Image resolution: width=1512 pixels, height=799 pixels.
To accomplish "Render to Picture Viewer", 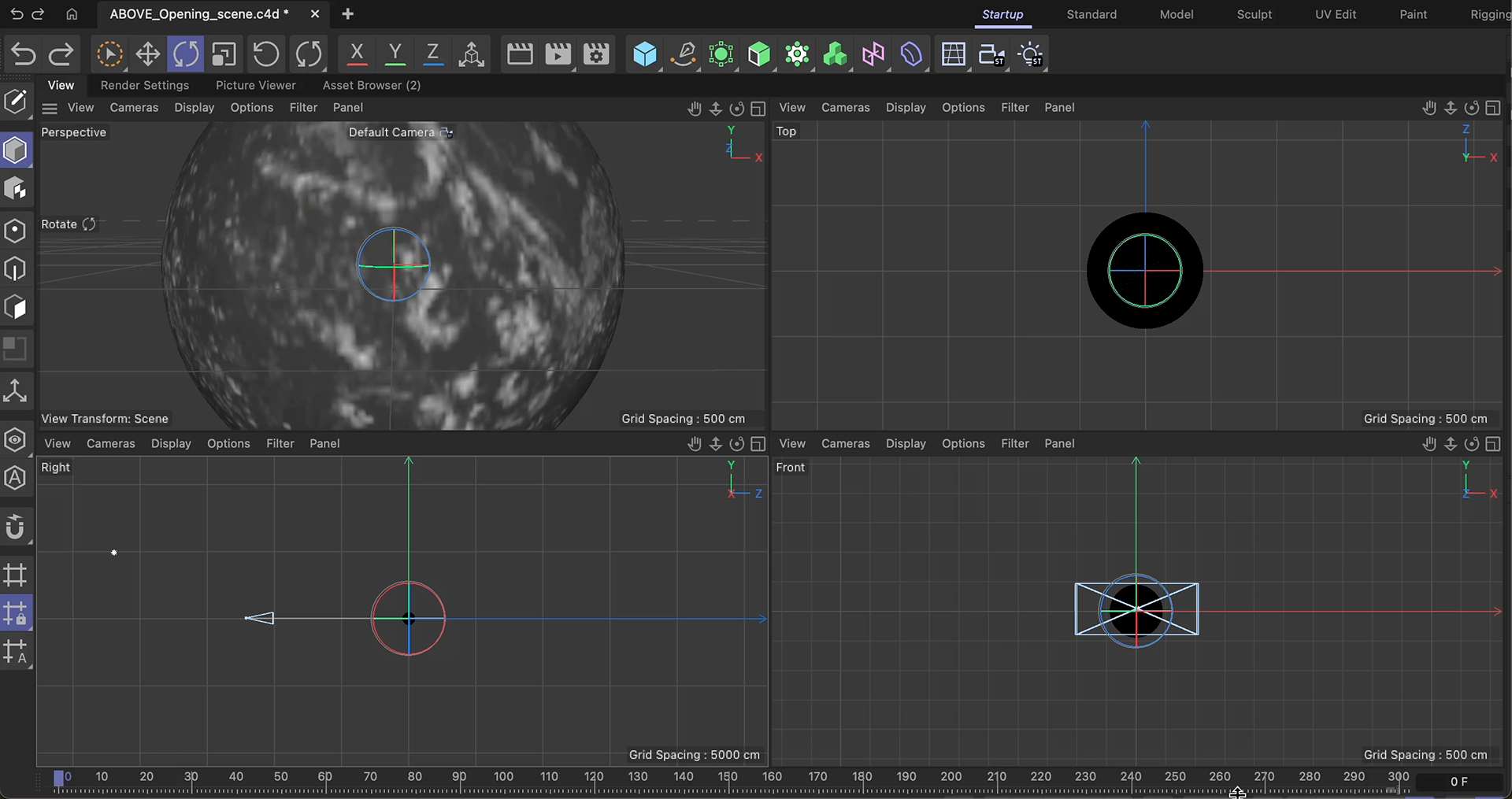I will (558, 54).
